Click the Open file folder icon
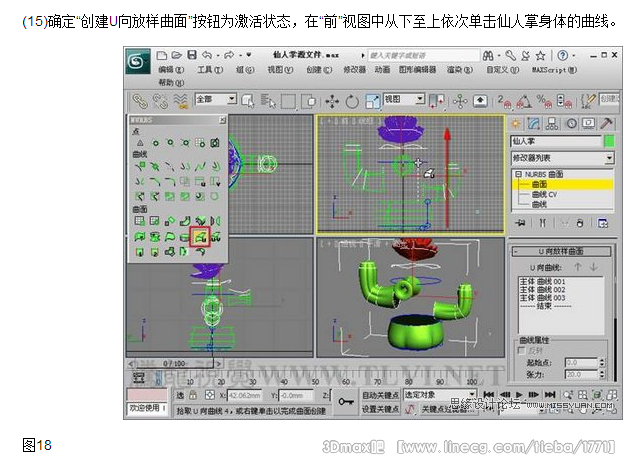The width and height of the screenshot is (644, 464). point(177,55)
